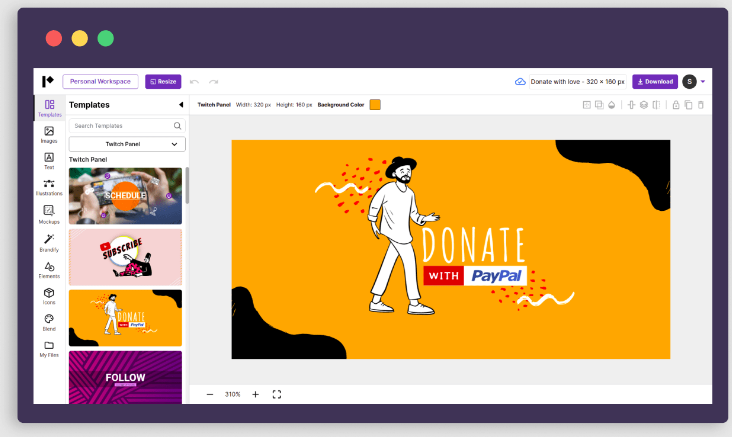732x437 pixels.
Task: Click the layers stack icon
Action: click(644, 105)
